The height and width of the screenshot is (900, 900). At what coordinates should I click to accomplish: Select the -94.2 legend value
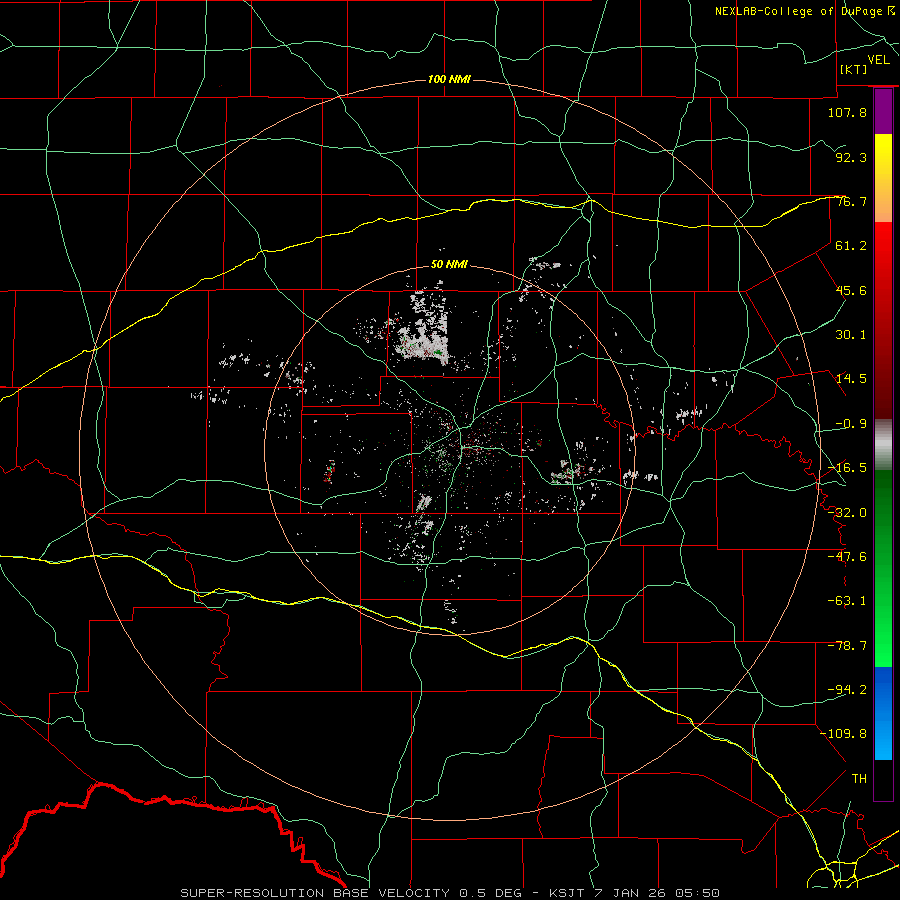coord(847,690)
